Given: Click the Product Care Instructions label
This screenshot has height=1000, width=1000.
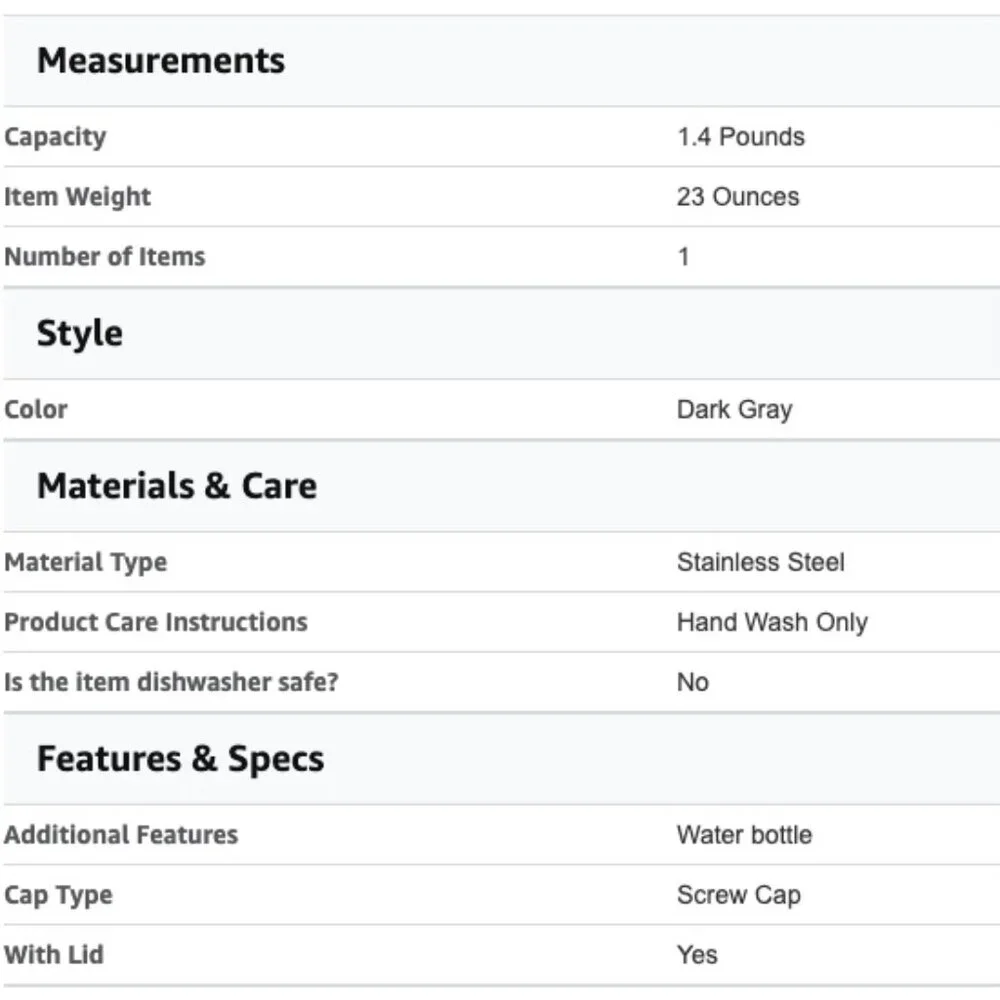Looking at the screenshot, I should 156,622.
